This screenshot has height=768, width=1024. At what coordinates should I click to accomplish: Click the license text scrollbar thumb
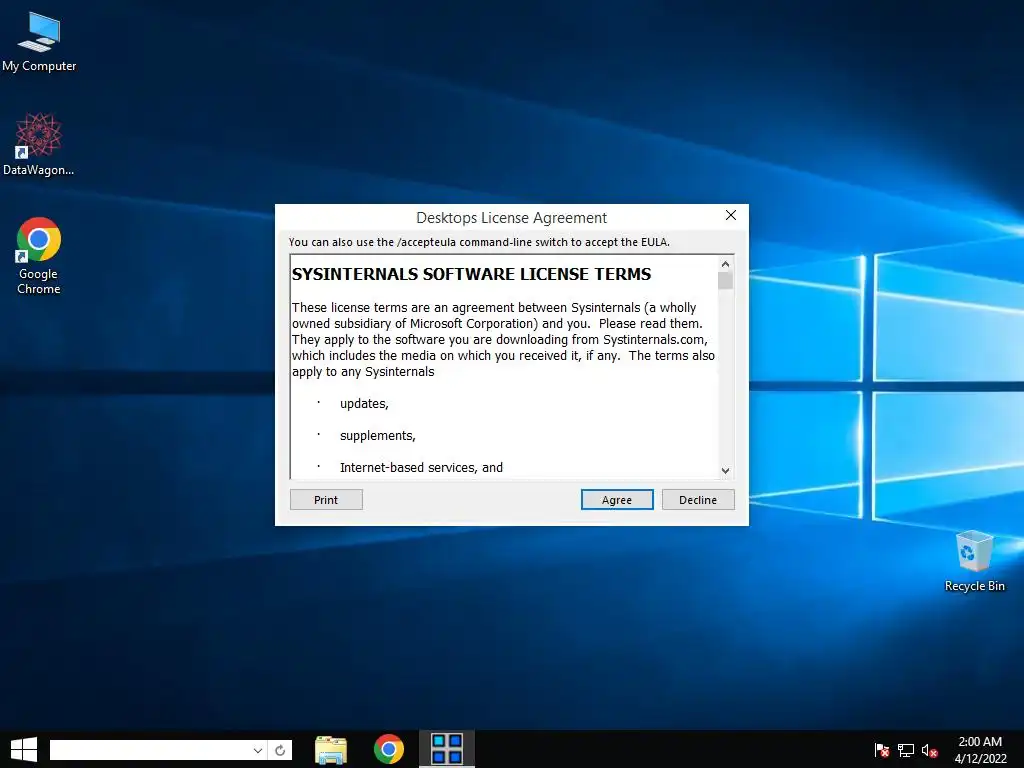point(725,281)
